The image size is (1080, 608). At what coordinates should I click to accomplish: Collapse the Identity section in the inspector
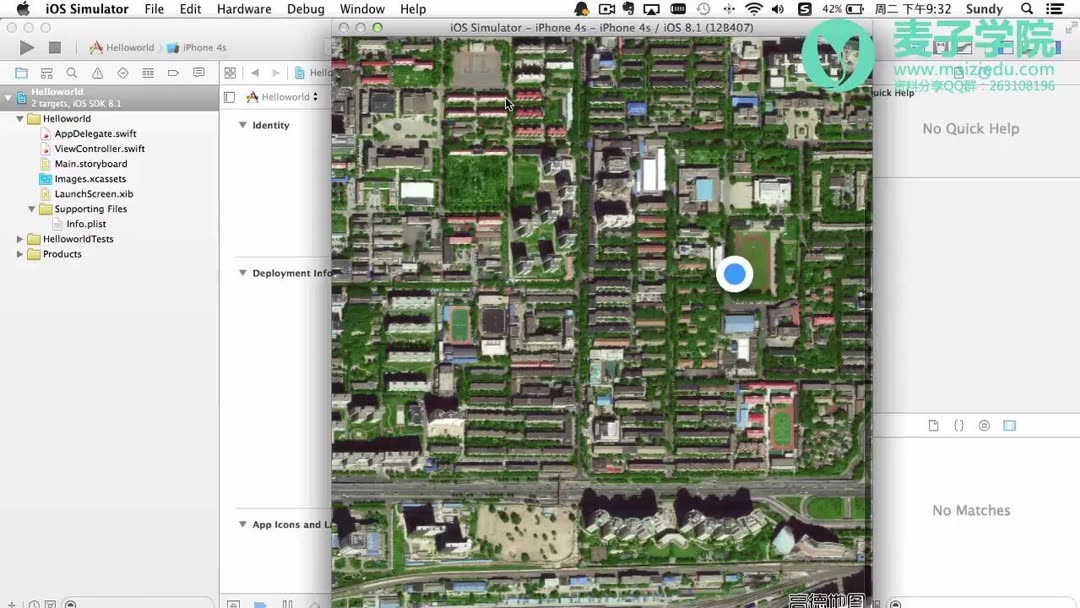click(x=243, y=124)
